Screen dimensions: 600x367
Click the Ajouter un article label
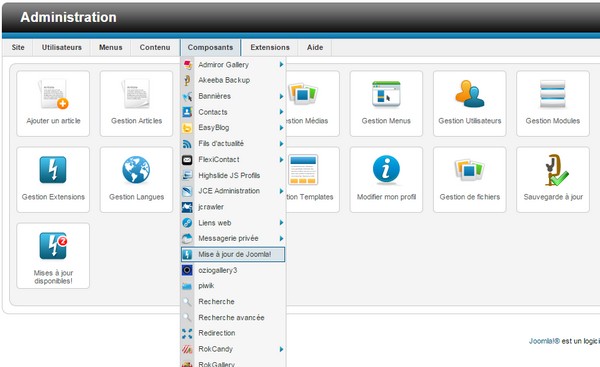tap(53, 121)
